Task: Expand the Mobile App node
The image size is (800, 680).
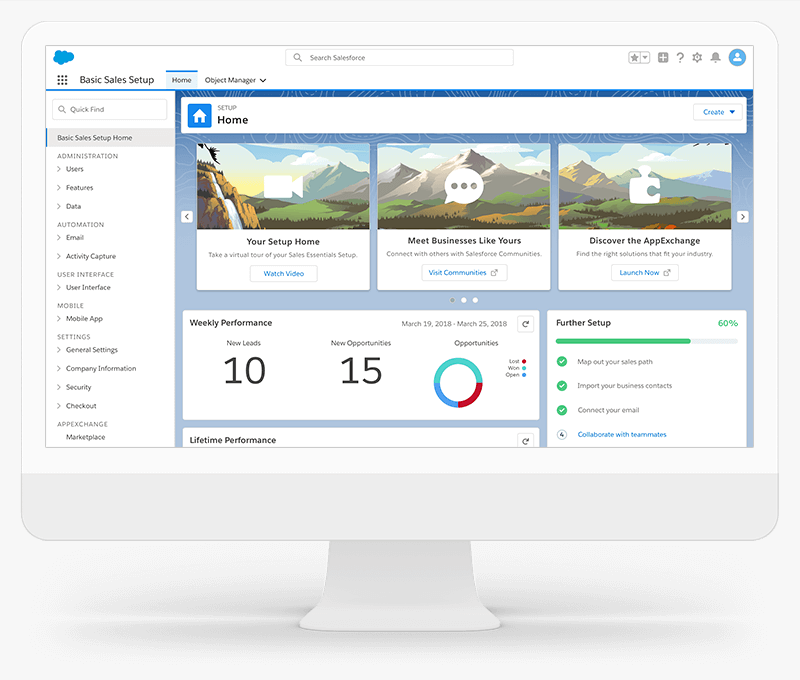Action: click(59, 319)
